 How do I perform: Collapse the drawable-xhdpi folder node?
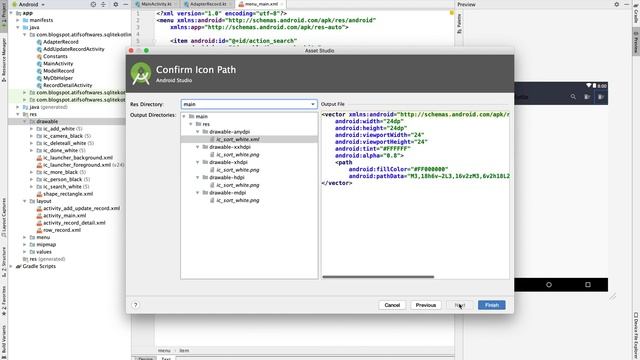(x=198, y=162)
